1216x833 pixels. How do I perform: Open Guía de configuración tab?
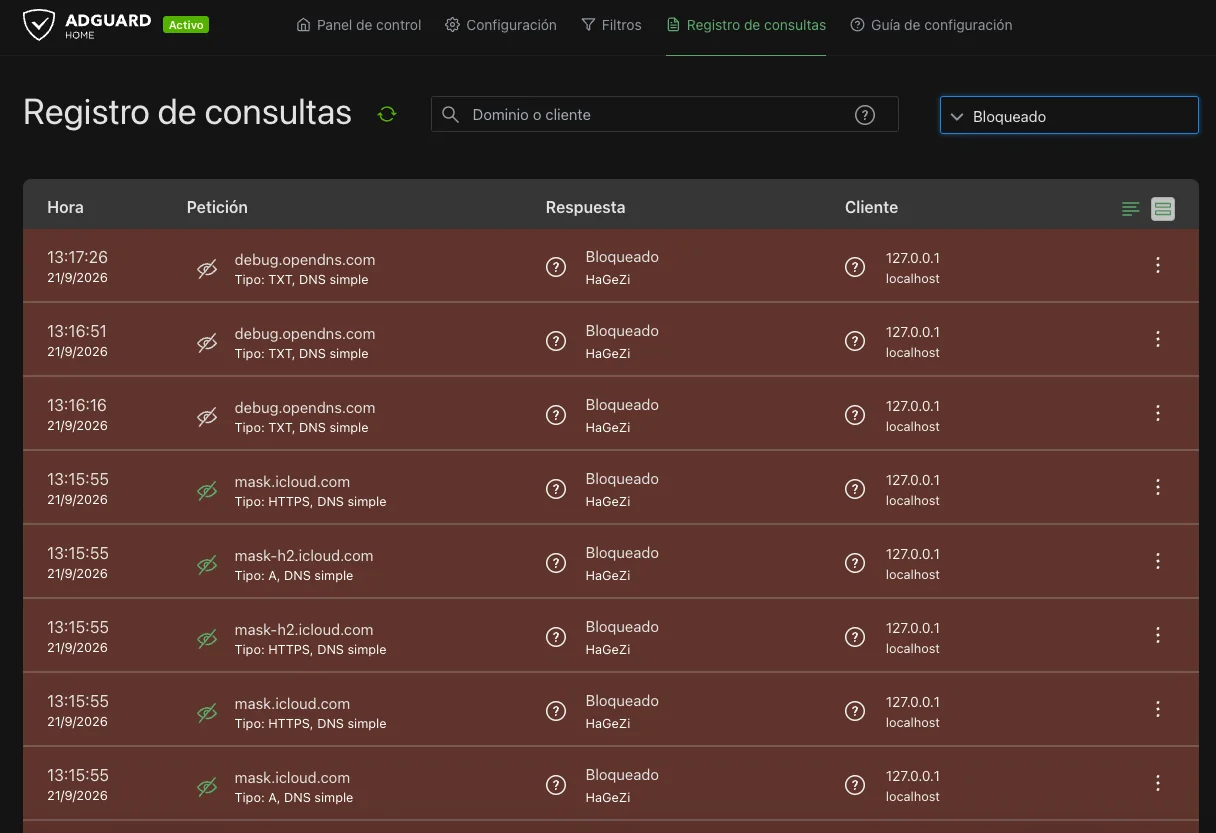tap(931, 25)
